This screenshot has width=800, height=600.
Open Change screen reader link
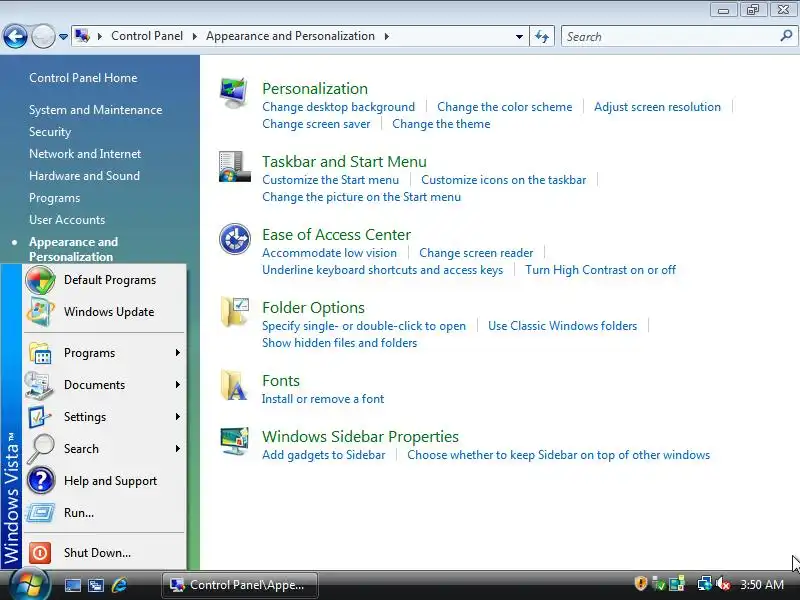click(x=476, y=253)
